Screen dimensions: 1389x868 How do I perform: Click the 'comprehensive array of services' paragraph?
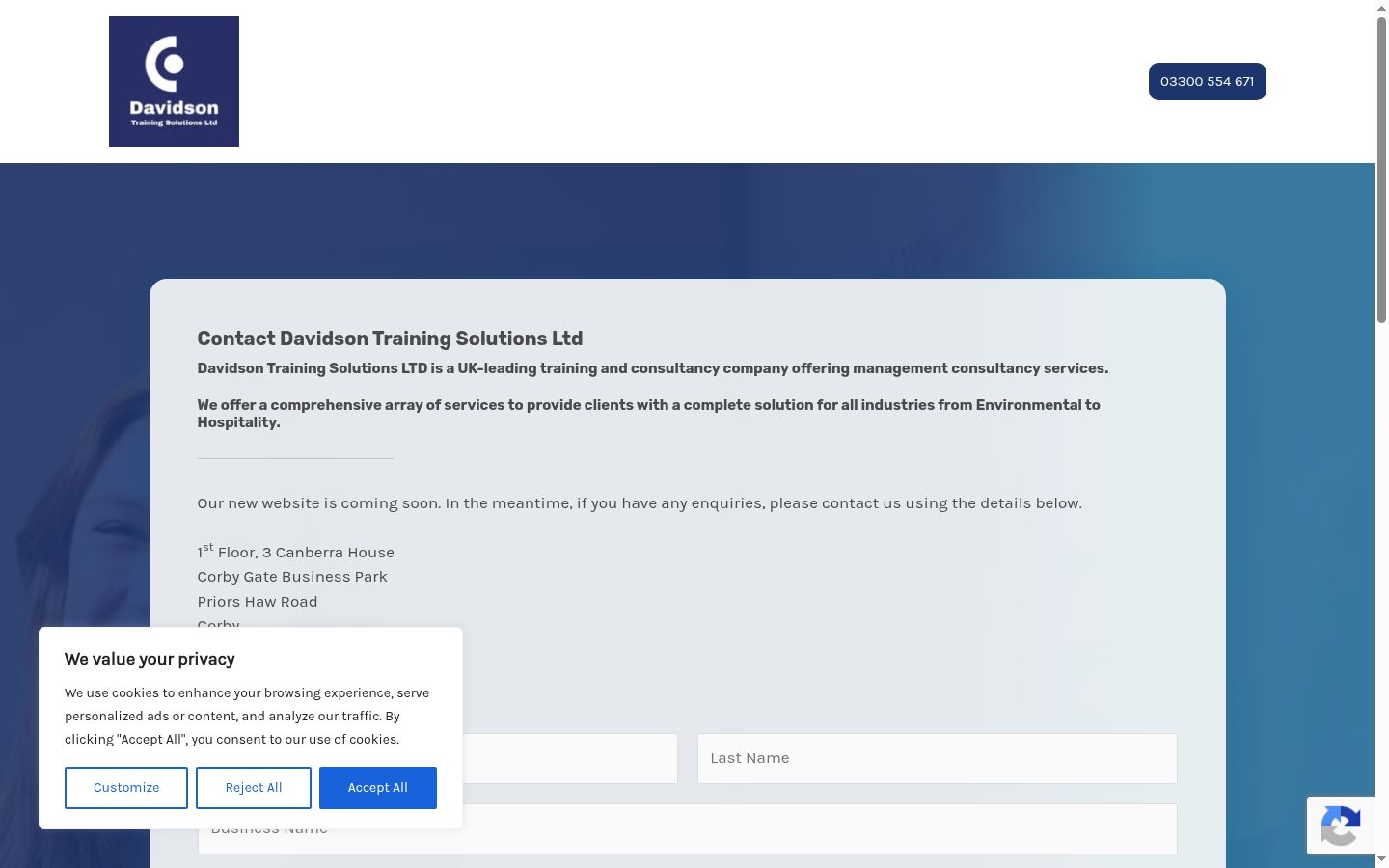648,414
